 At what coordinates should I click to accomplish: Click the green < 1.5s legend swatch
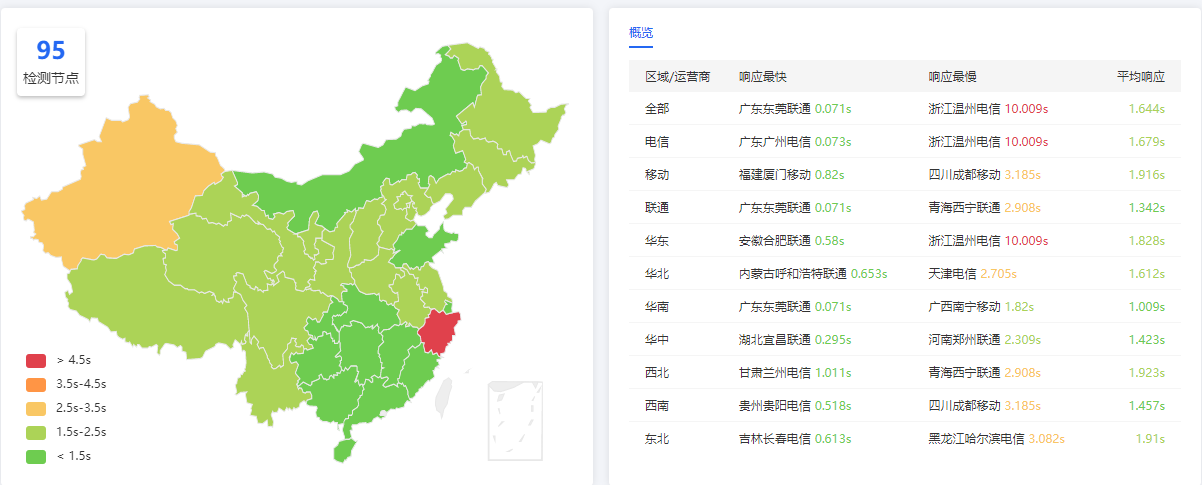click(x=36, y=456)
